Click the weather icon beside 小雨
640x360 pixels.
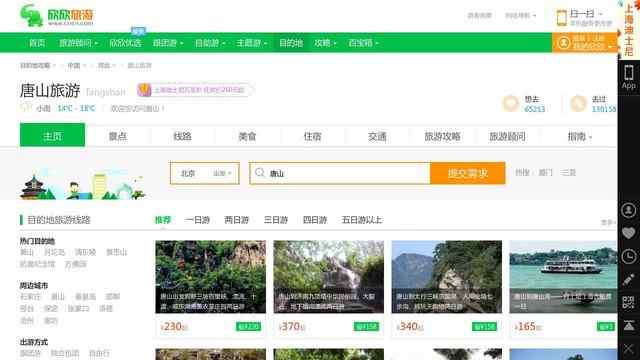(x=26, y=108)
